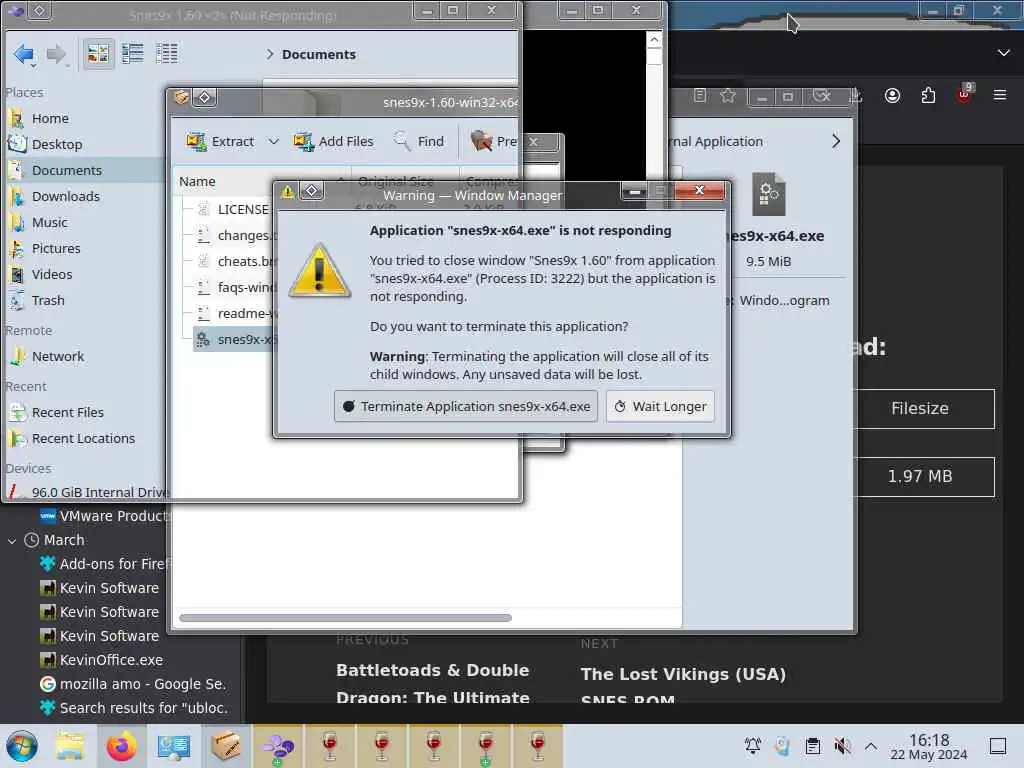Open the Extract dropdown arrow

point(274,141)
